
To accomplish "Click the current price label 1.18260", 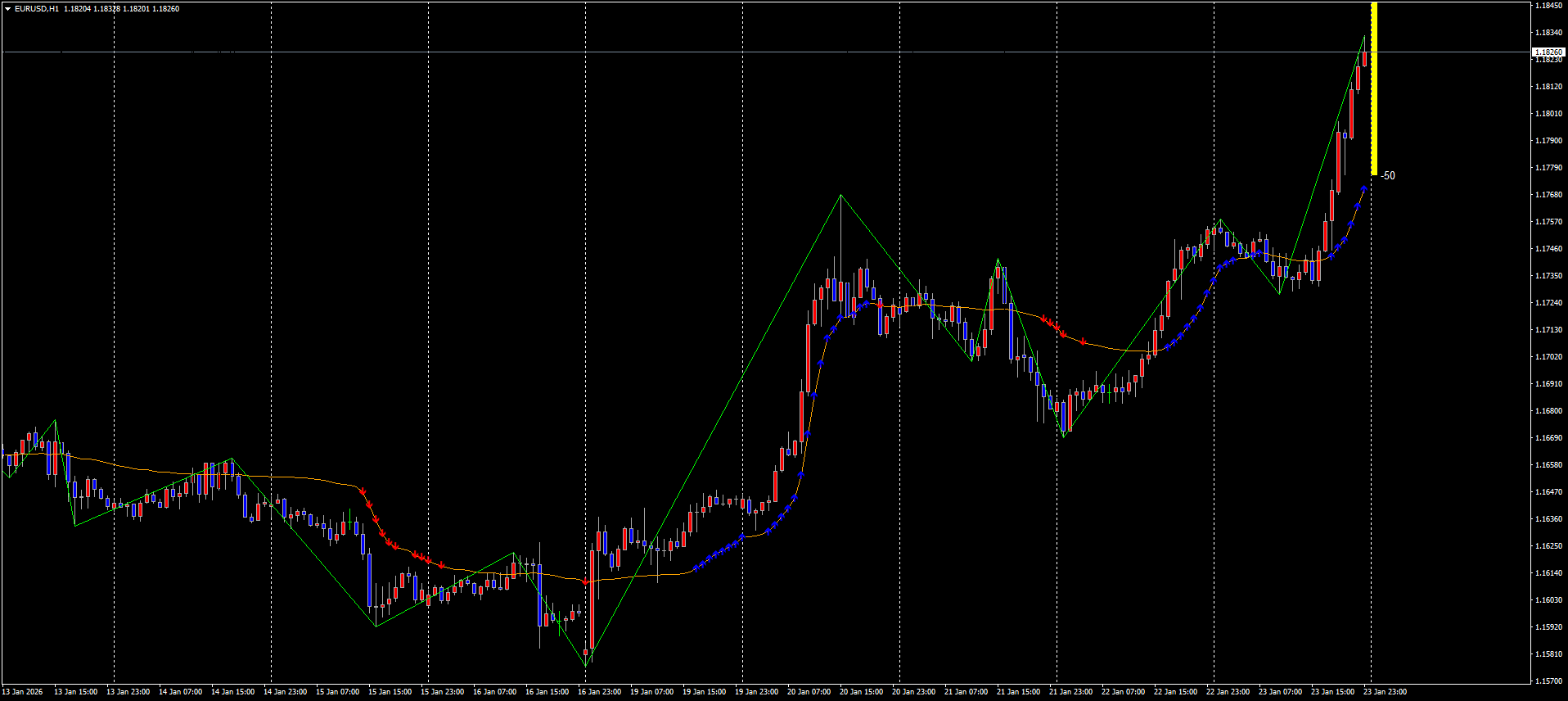I will tap(1548, 52).
